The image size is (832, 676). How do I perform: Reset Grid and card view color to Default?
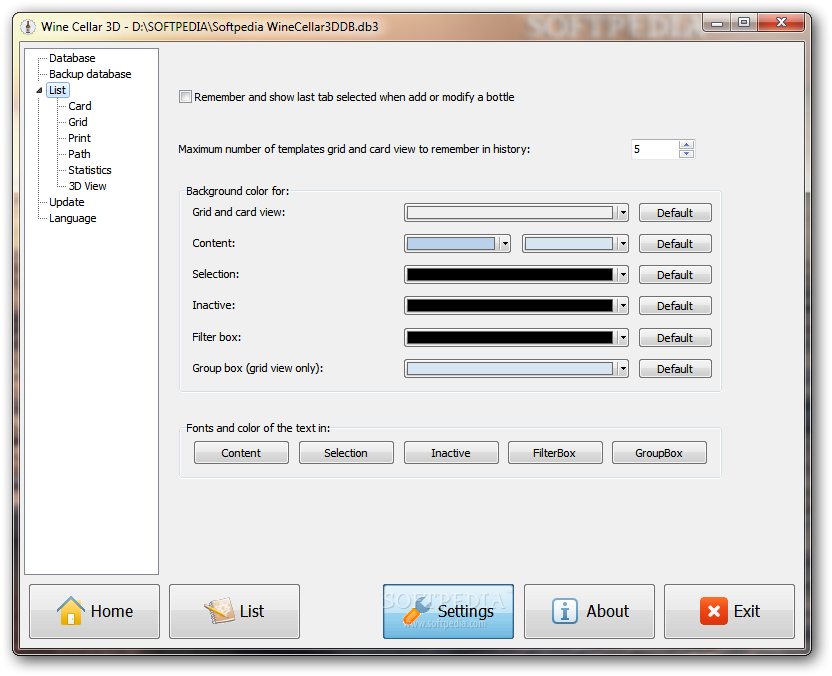[675, 213]
